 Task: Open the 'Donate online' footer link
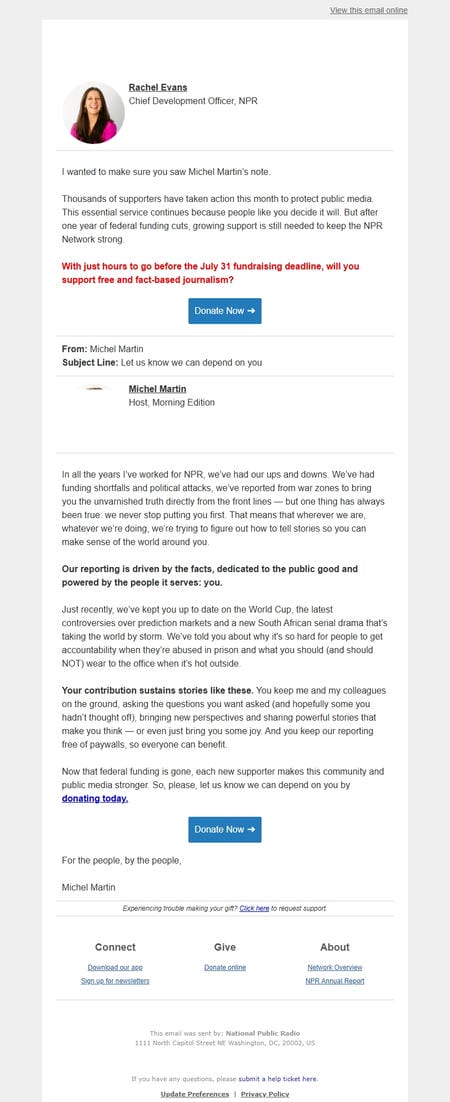(225, 968)
